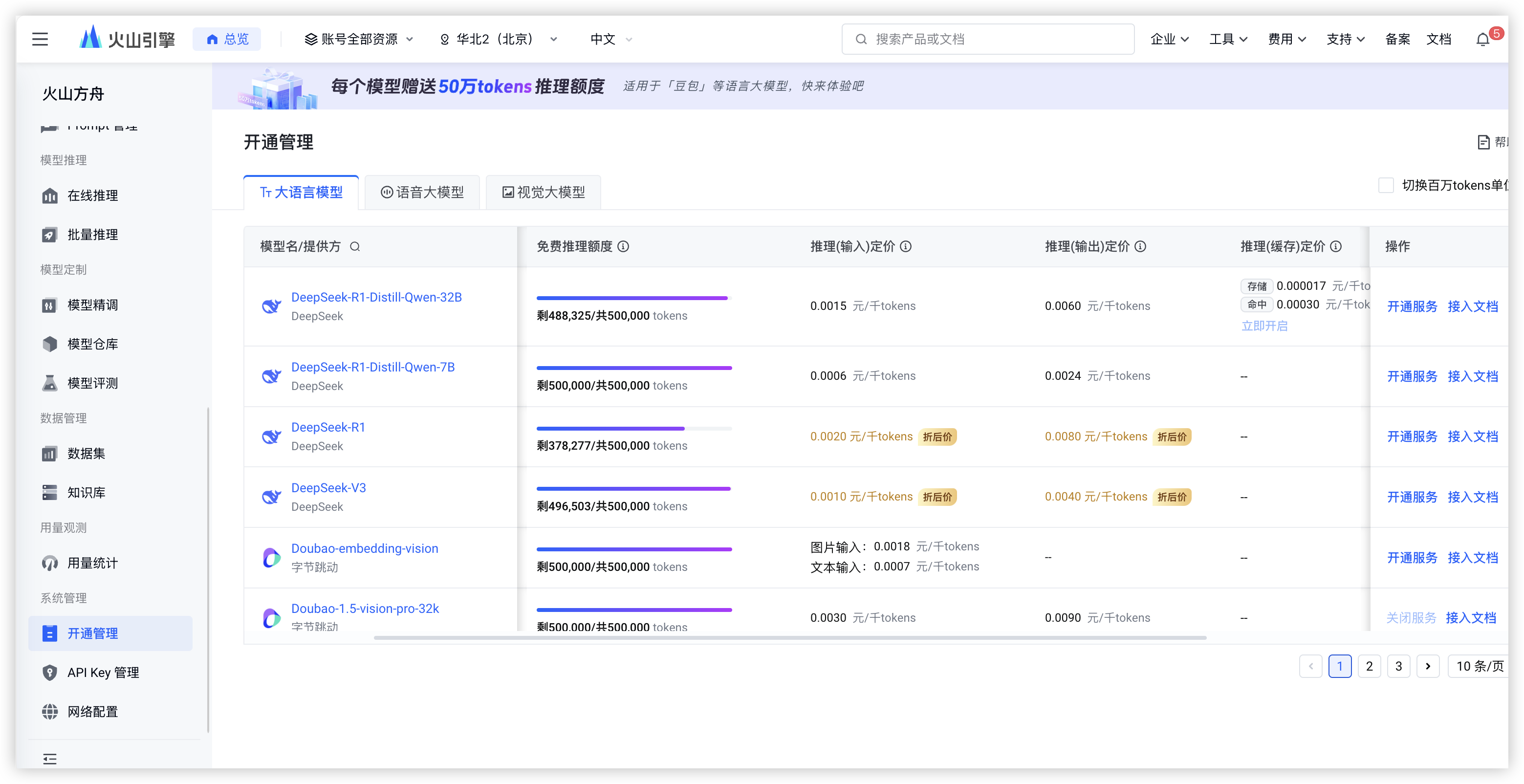Click the search icon beside 模型名/提供方 header
This screenshot has height=784, width=1524.
355,246
